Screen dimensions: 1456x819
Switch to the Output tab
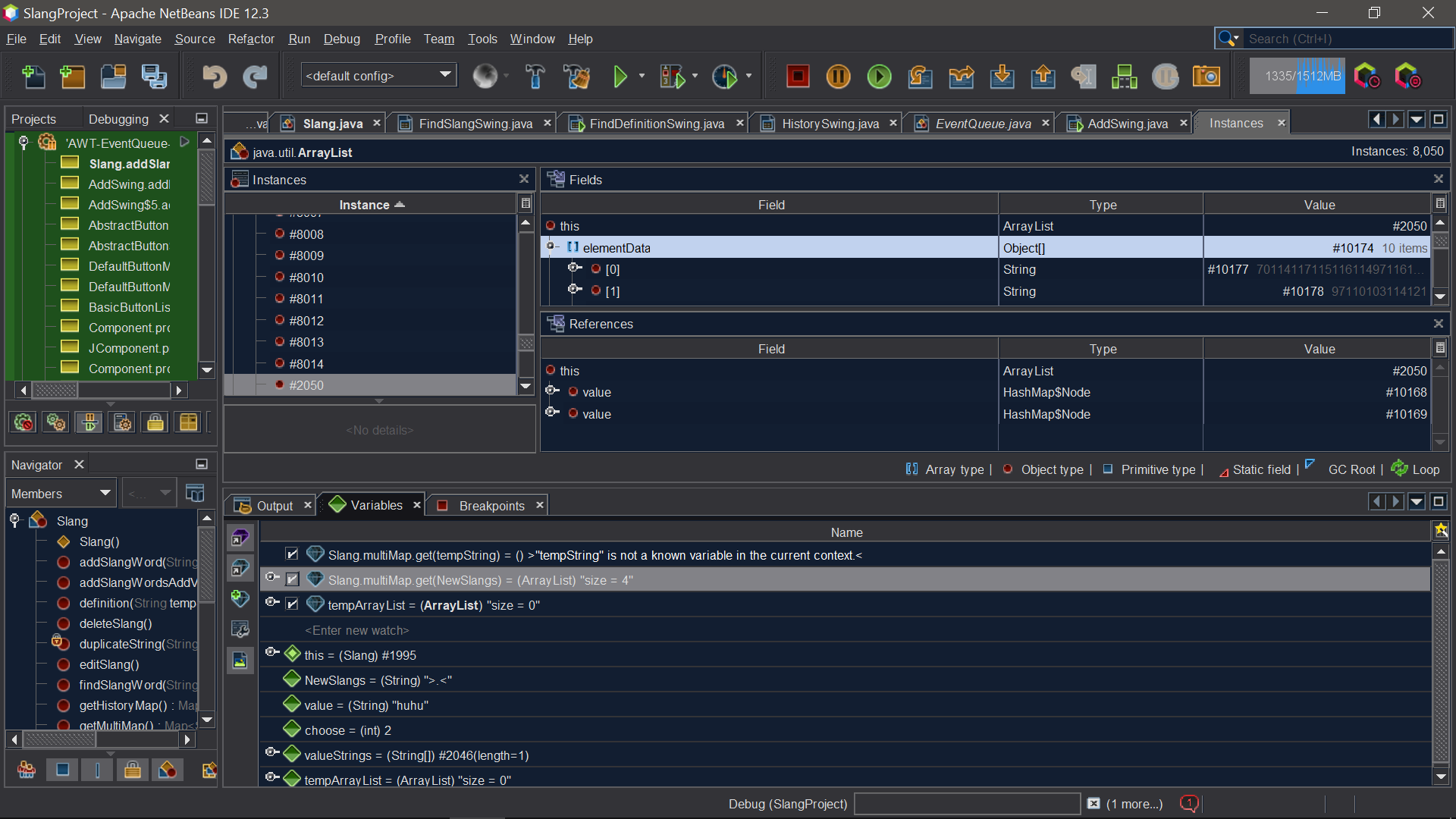click(x=275, y=506)
